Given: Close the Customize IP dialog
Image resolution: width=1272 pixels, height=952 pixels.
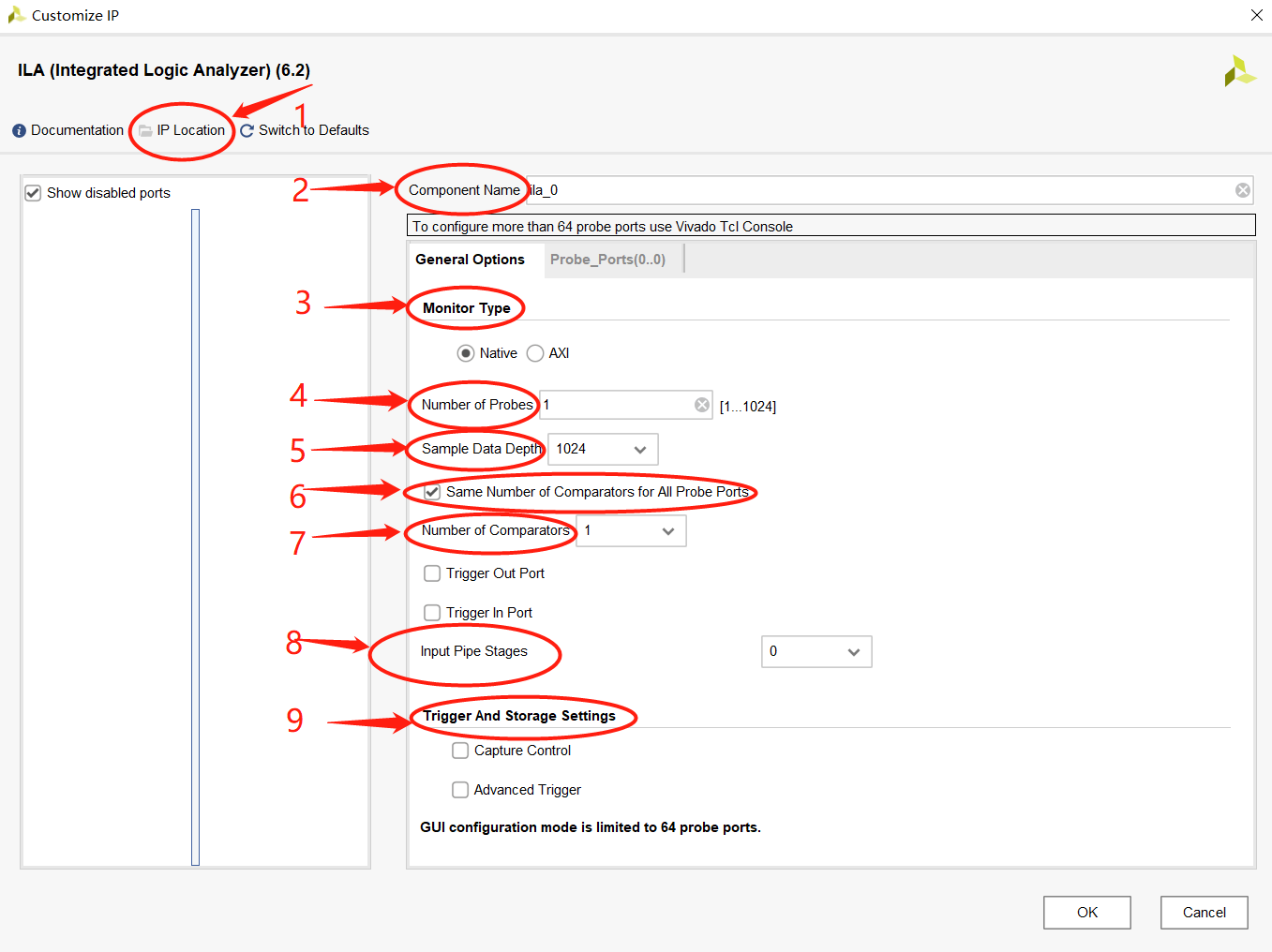Looking at the screenshot, I should 1257,15.
